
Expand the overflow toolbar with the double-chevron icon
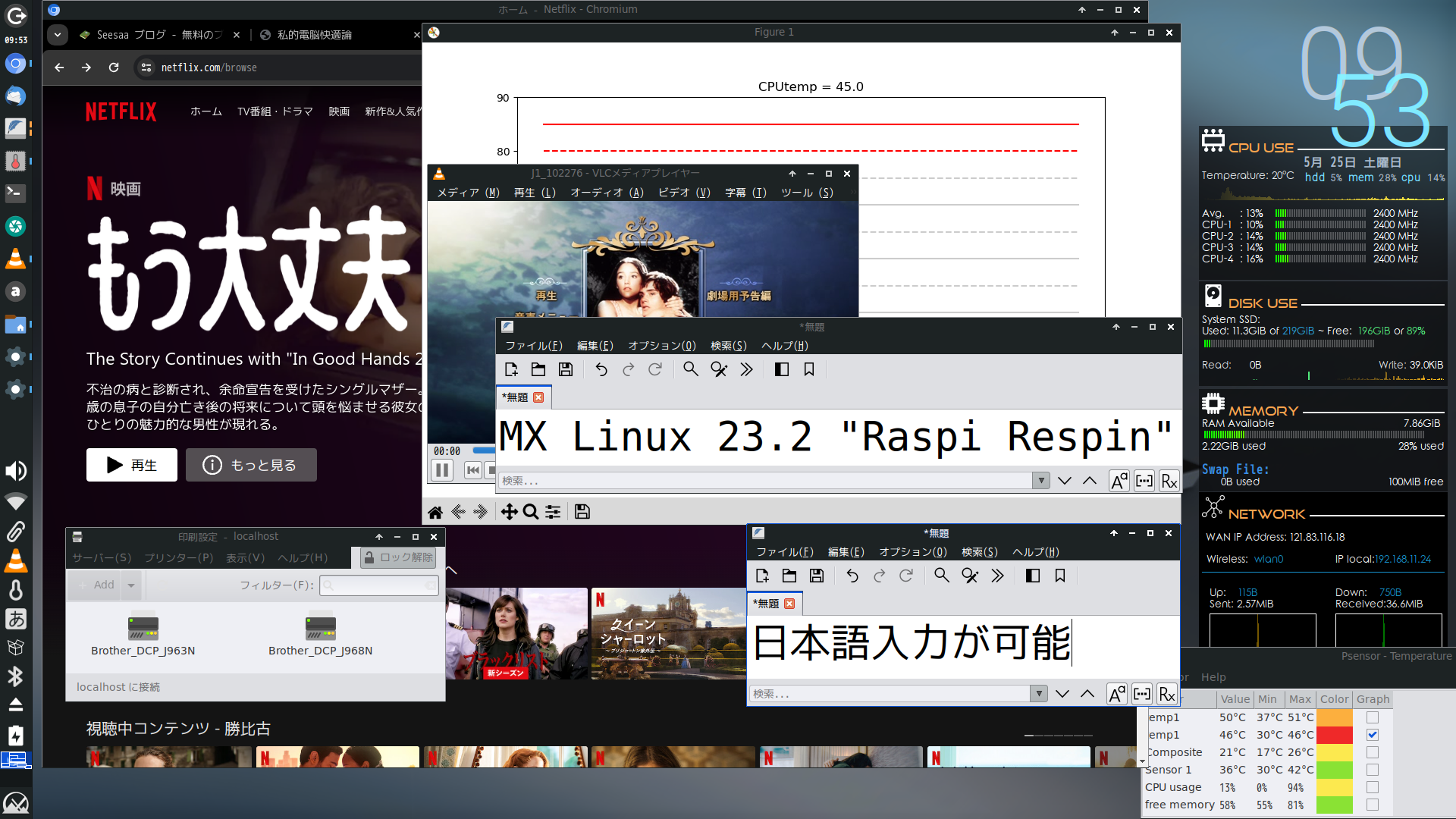click(x=747, y=369)
